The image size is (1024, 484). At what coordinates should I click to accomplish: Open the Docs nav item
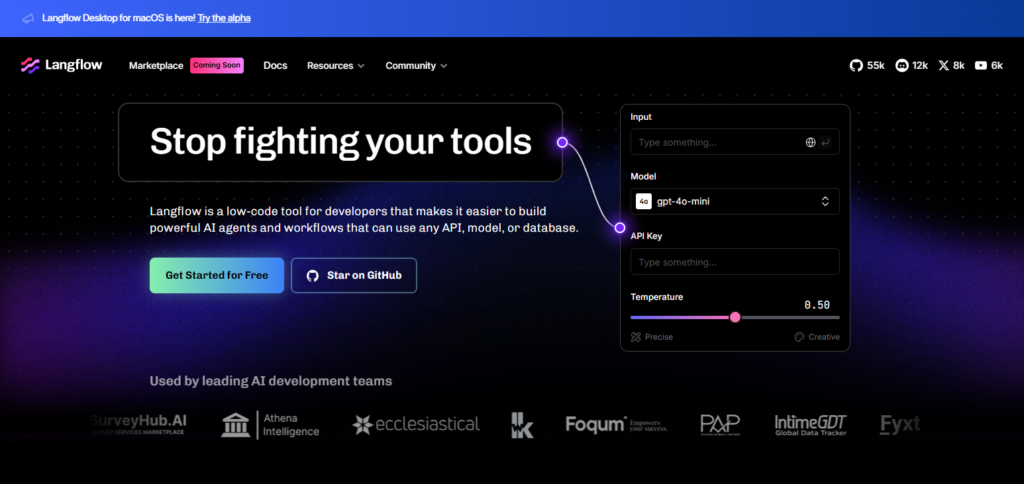(276, 65)
